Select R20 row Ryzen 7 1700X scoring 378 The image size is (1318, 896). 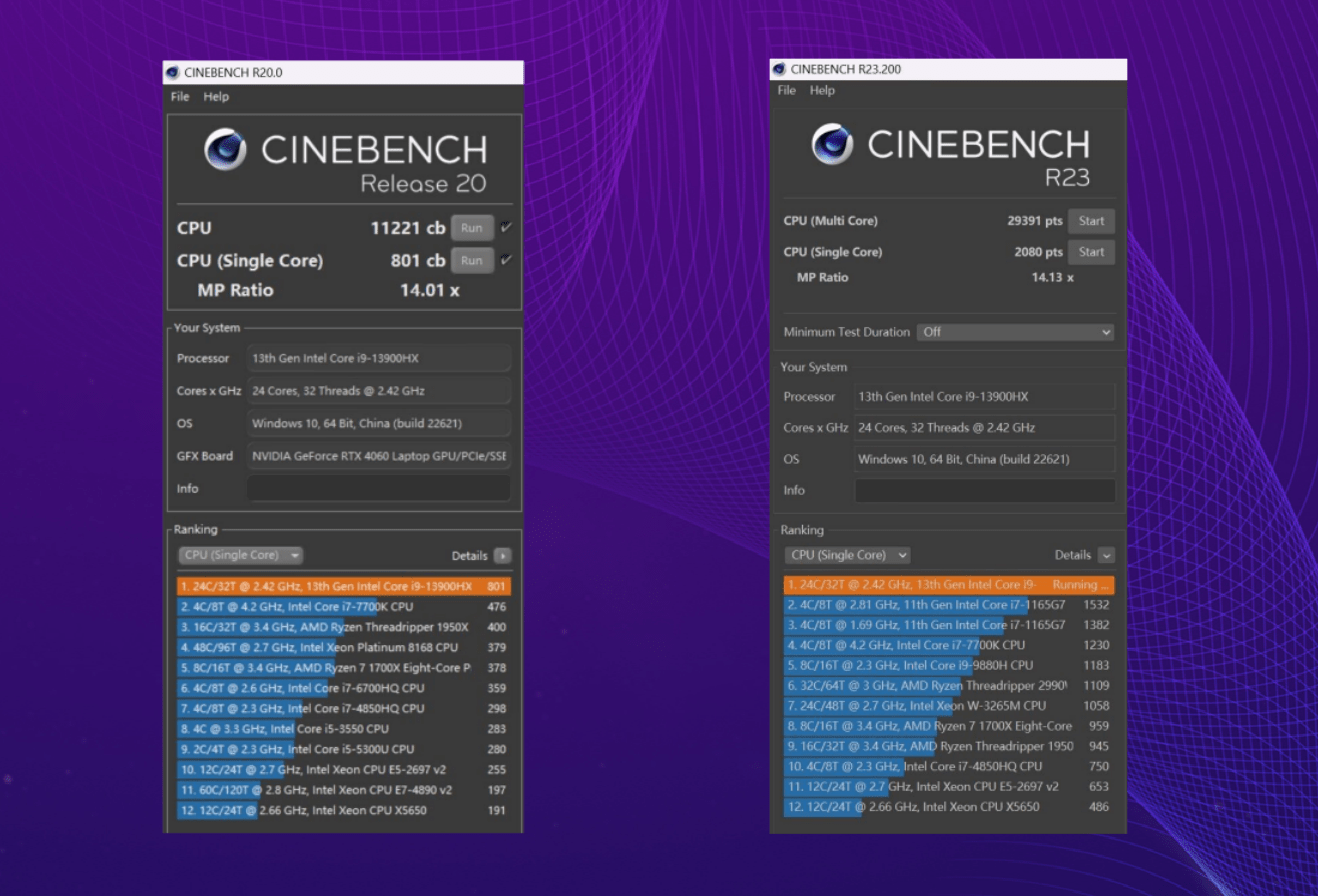[344, 668]
